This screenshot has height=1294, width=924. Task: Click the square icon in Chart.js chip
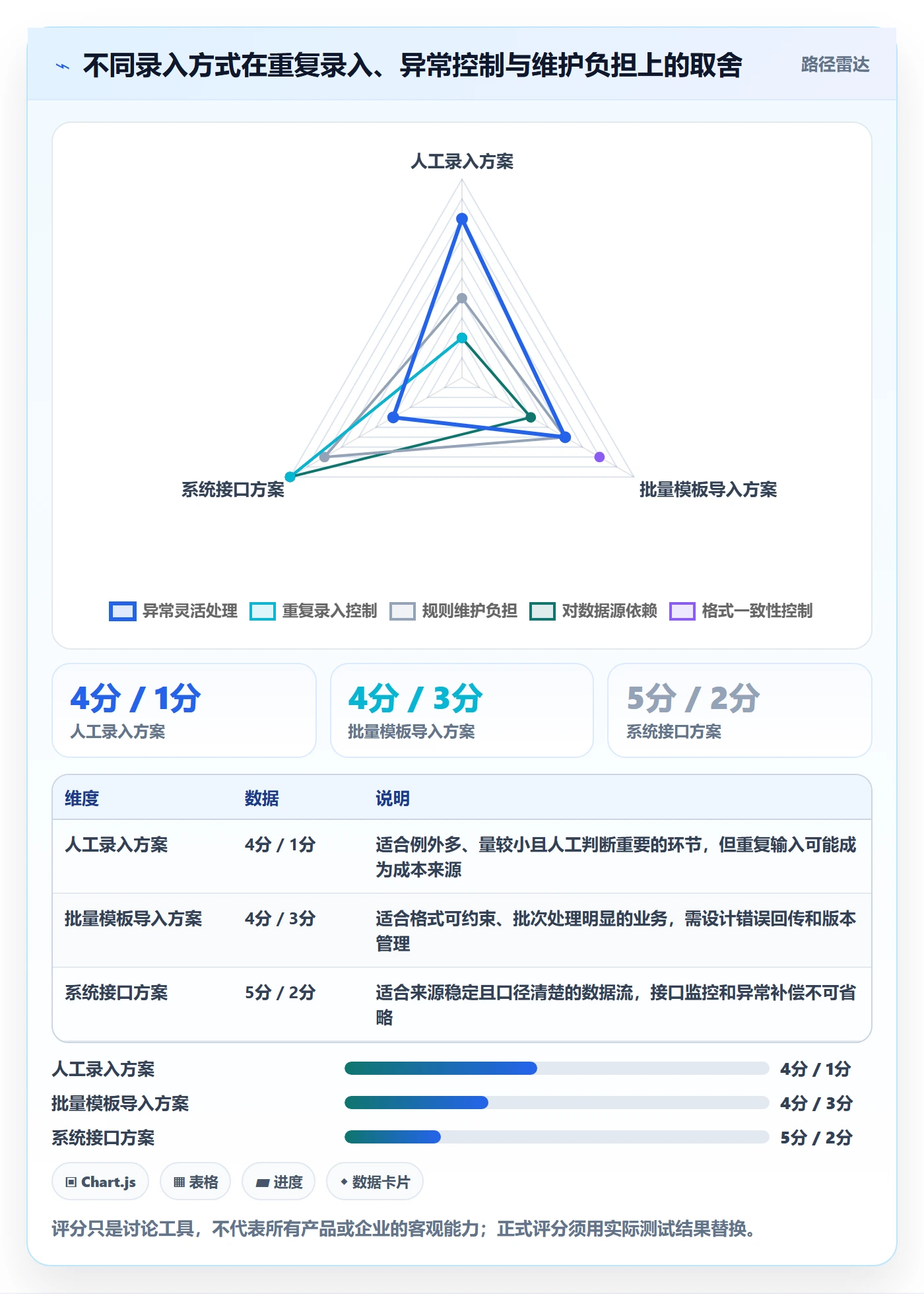[71, 1182]
